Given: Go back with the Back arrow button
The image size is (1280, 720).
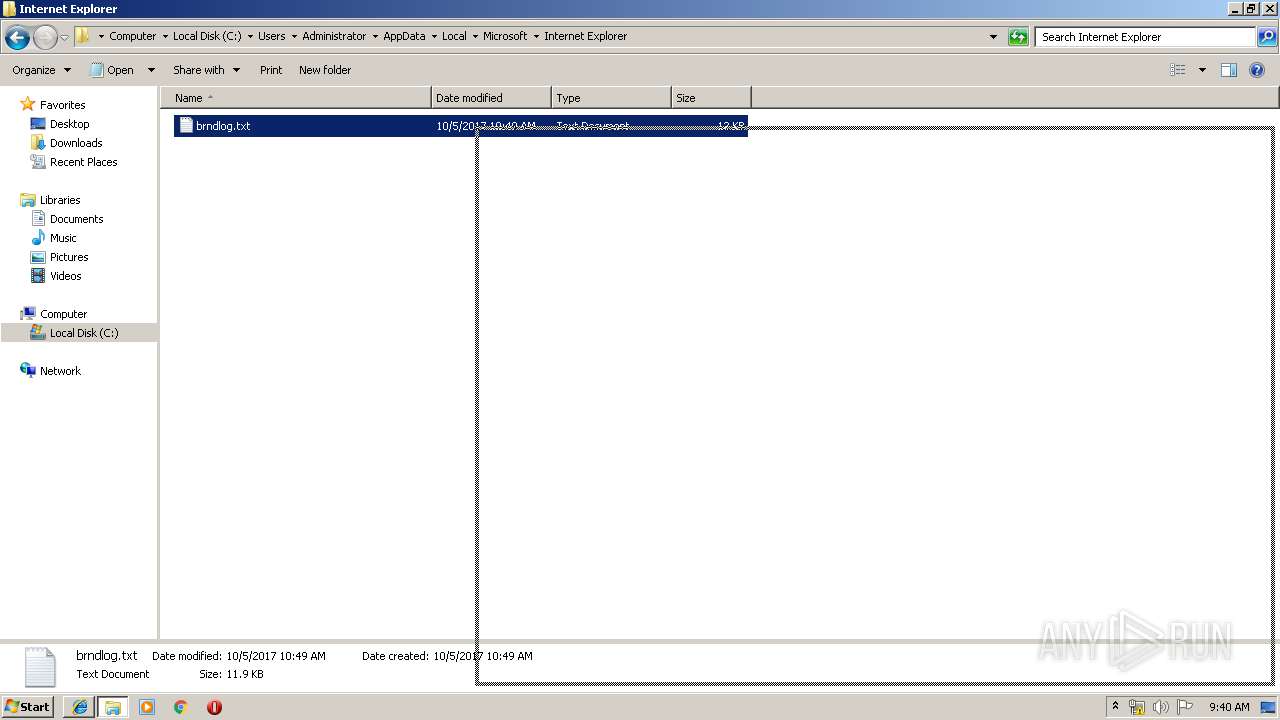Looking at the screenshot, I should pos(17,38).
